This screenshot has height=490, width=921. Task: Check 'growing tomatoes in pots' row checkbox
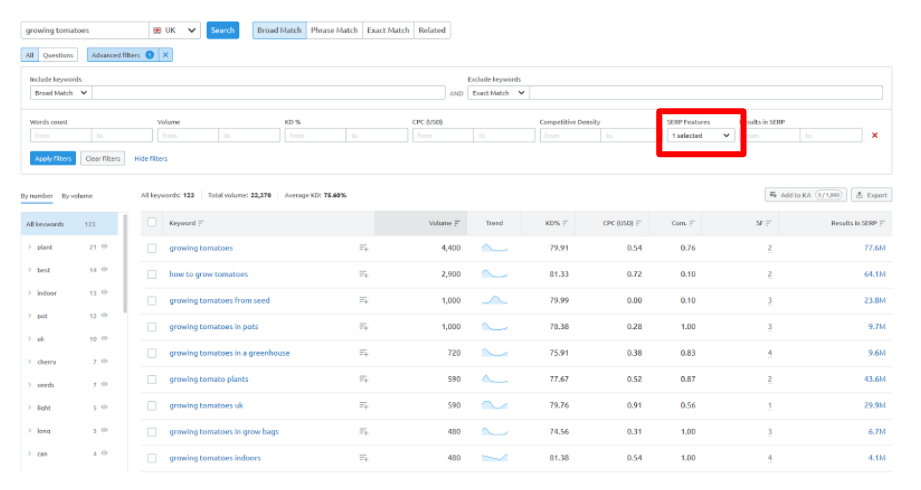(152, 327)
